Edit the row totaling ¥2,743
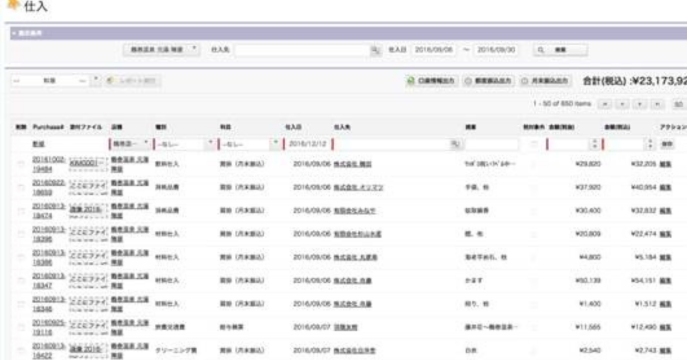690x360 pixels. click(665, 351)
